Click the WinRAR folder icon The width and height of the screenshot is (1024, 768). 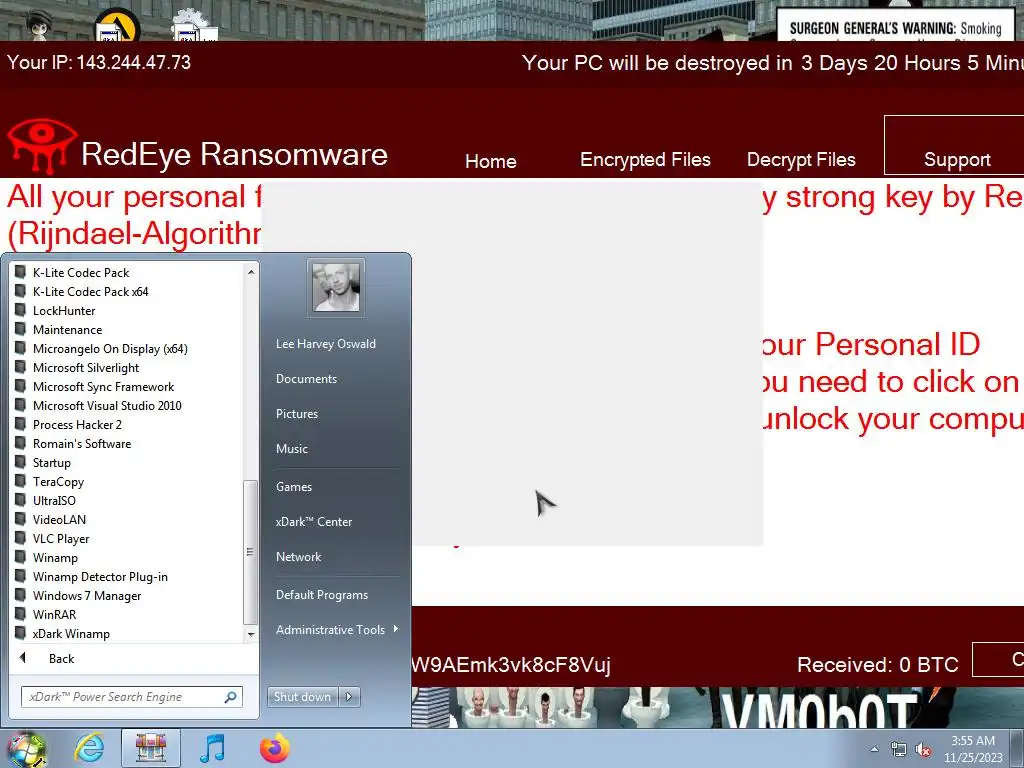20,614
